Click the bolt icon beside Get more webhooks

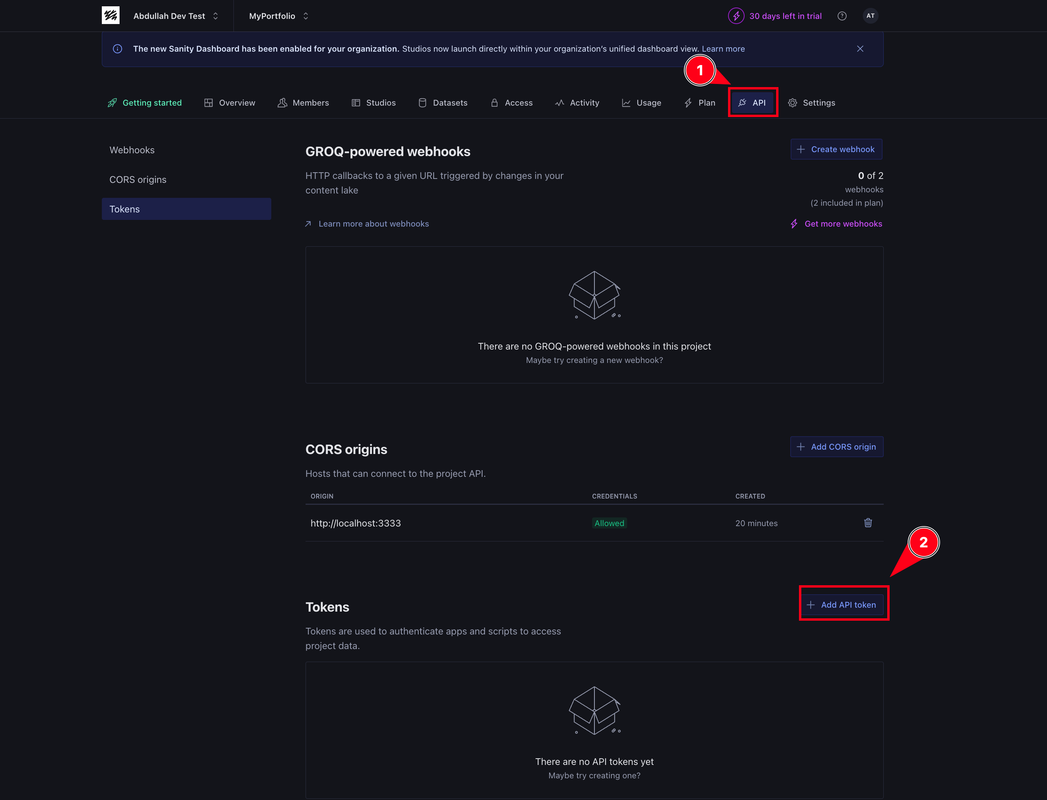tap(794, 224)
